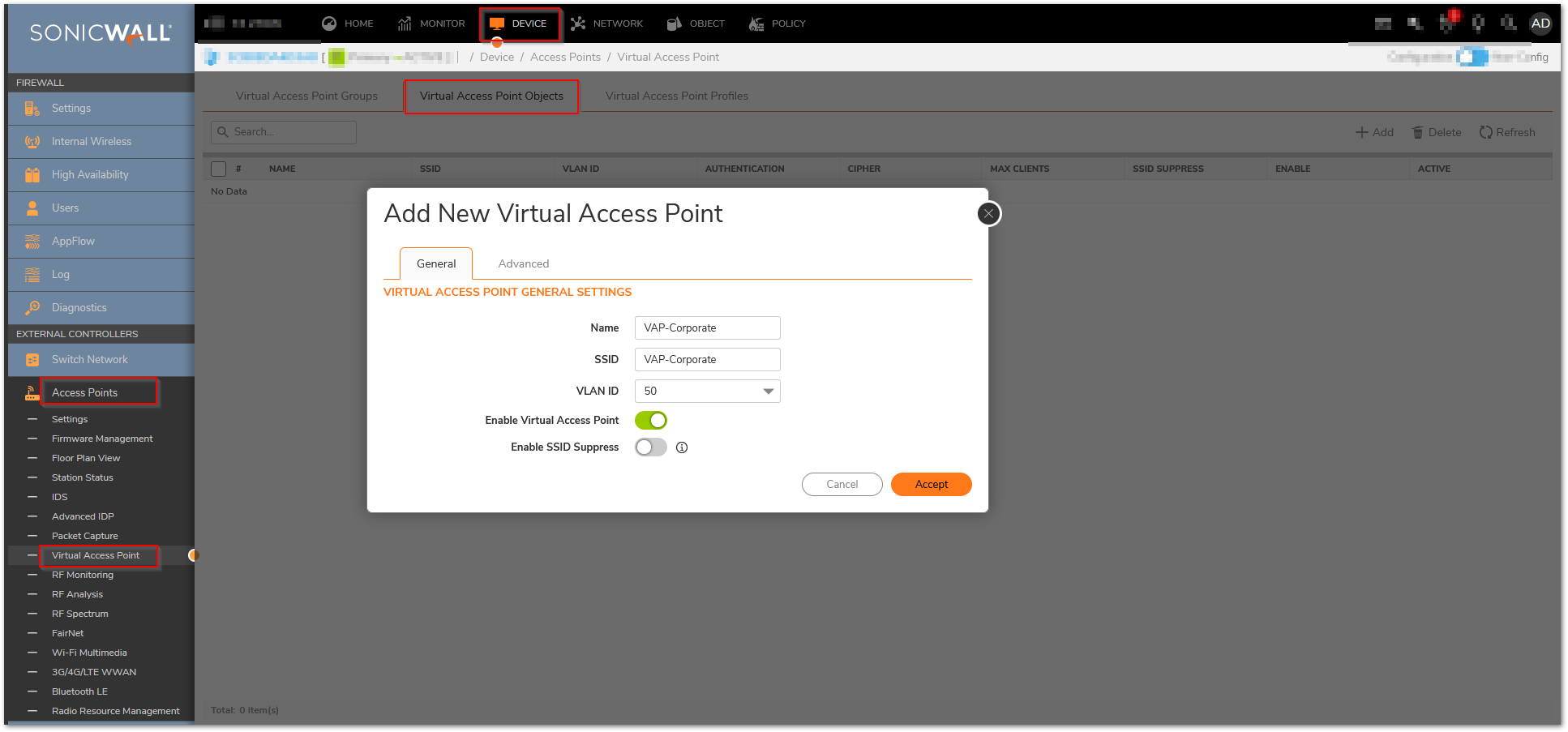The image size is (1568, 732).
Task: Click the Internal Wireless icon in sidebar
Action: 32,142
